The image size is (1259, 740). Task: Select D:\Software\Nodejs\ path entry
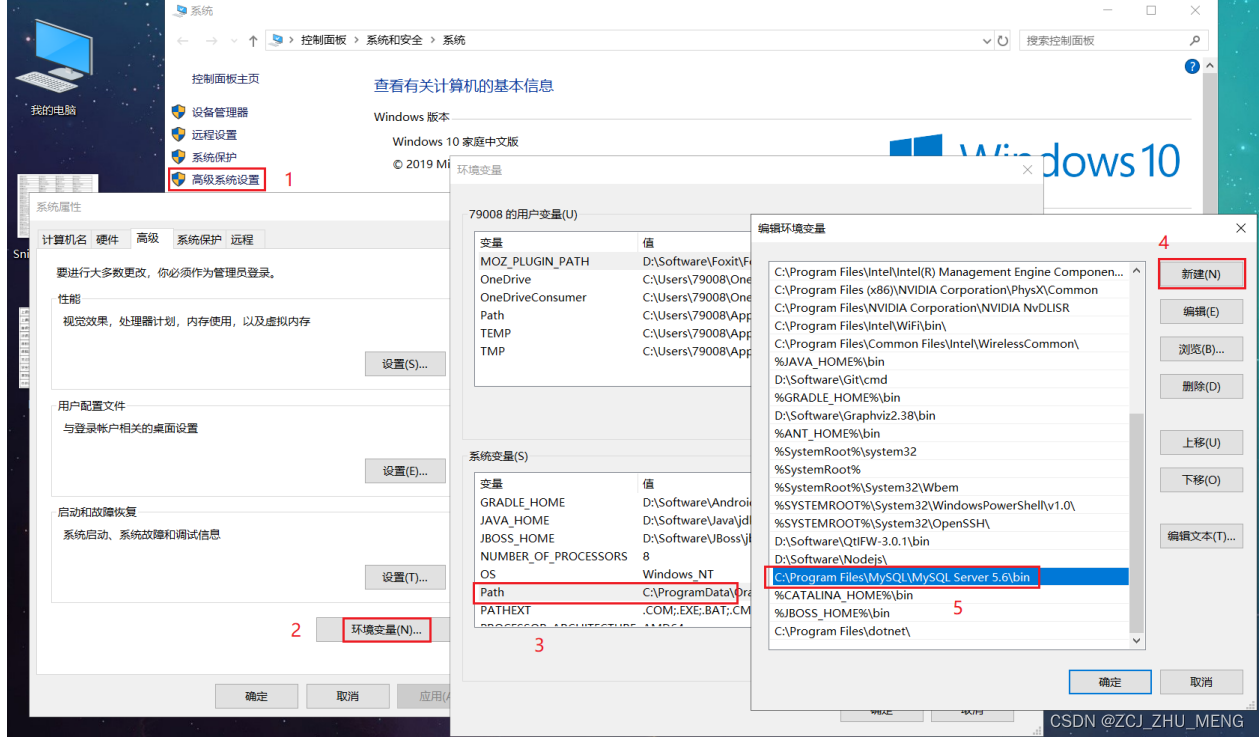pyautogui.click(x=949, y=559)
